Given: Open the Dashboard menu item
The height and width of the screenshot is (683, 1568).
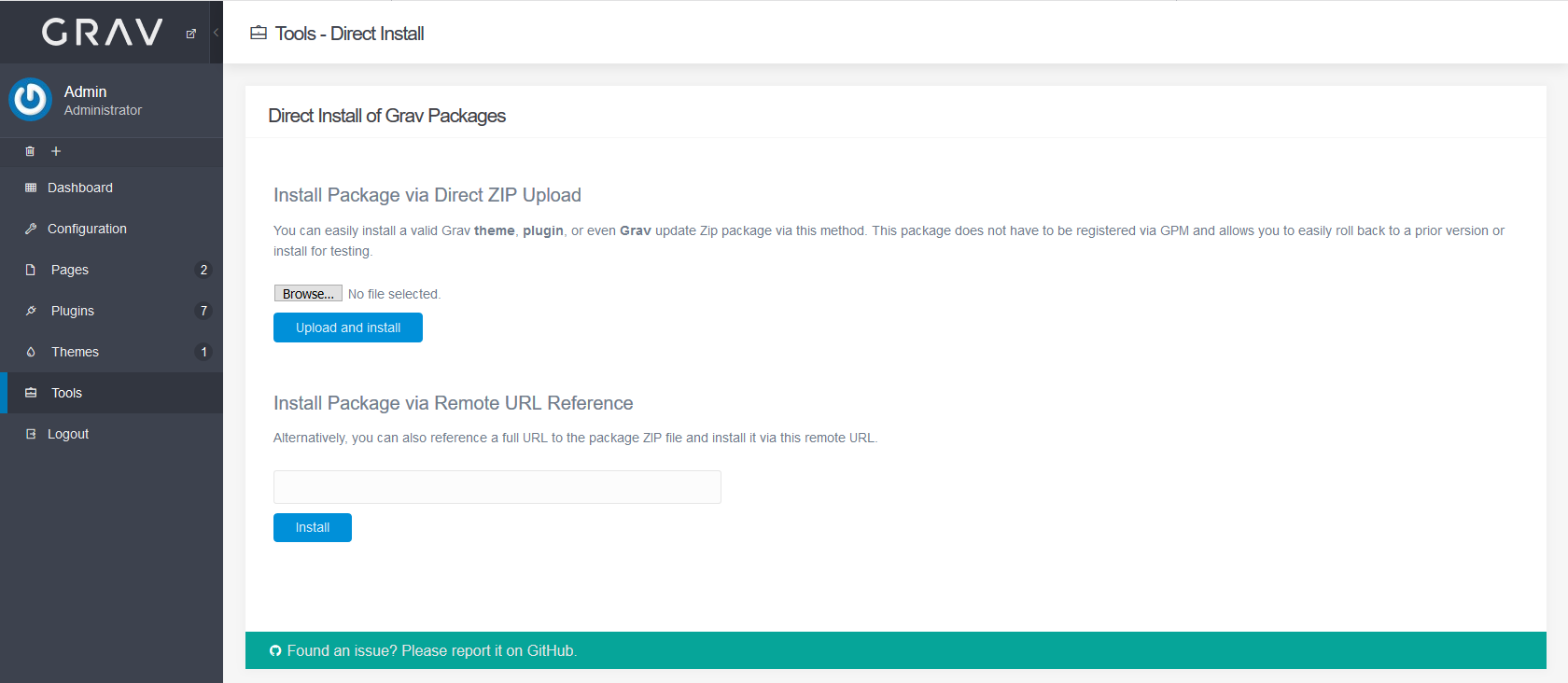Looking at the screenshot, I should [x=111, y=188].
